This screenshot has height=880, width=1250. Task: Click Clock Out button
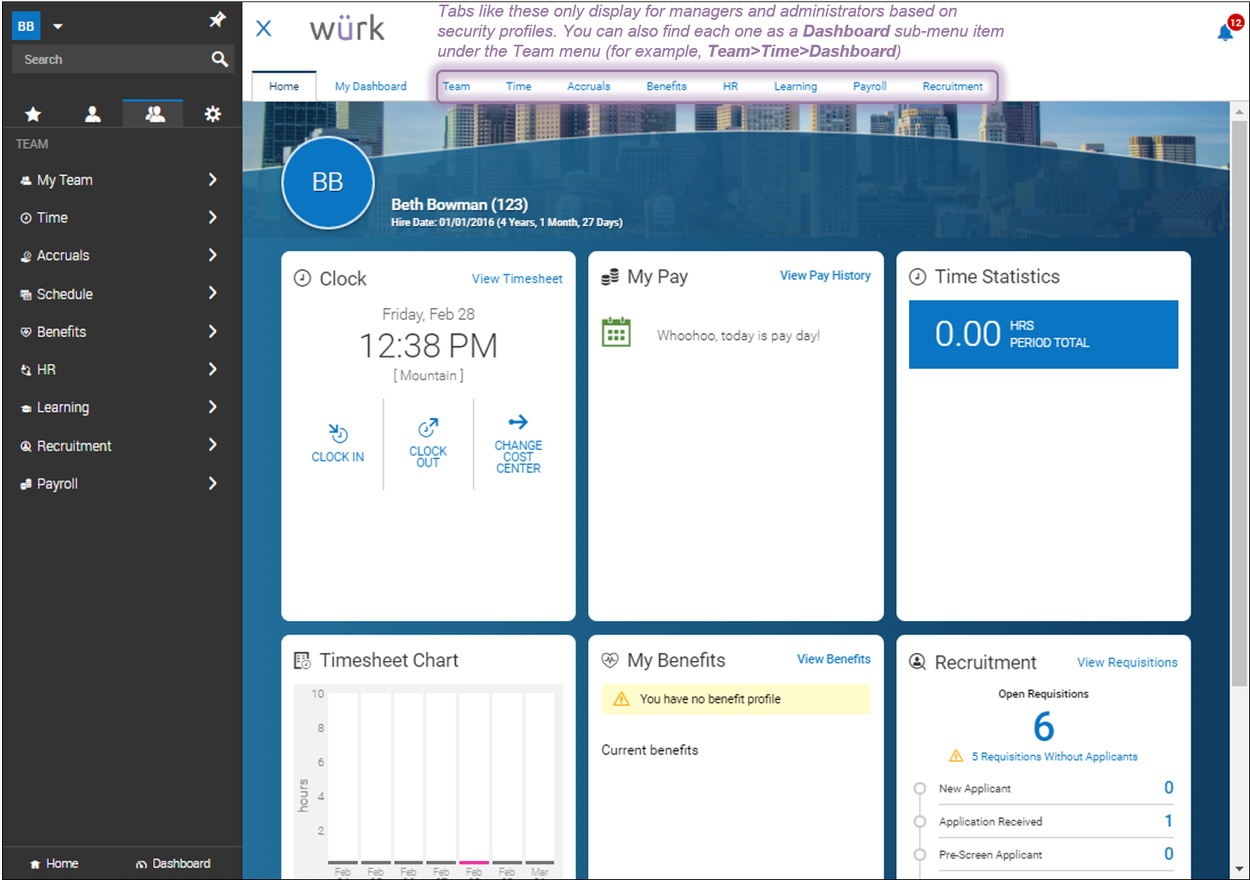coord(428,443)
